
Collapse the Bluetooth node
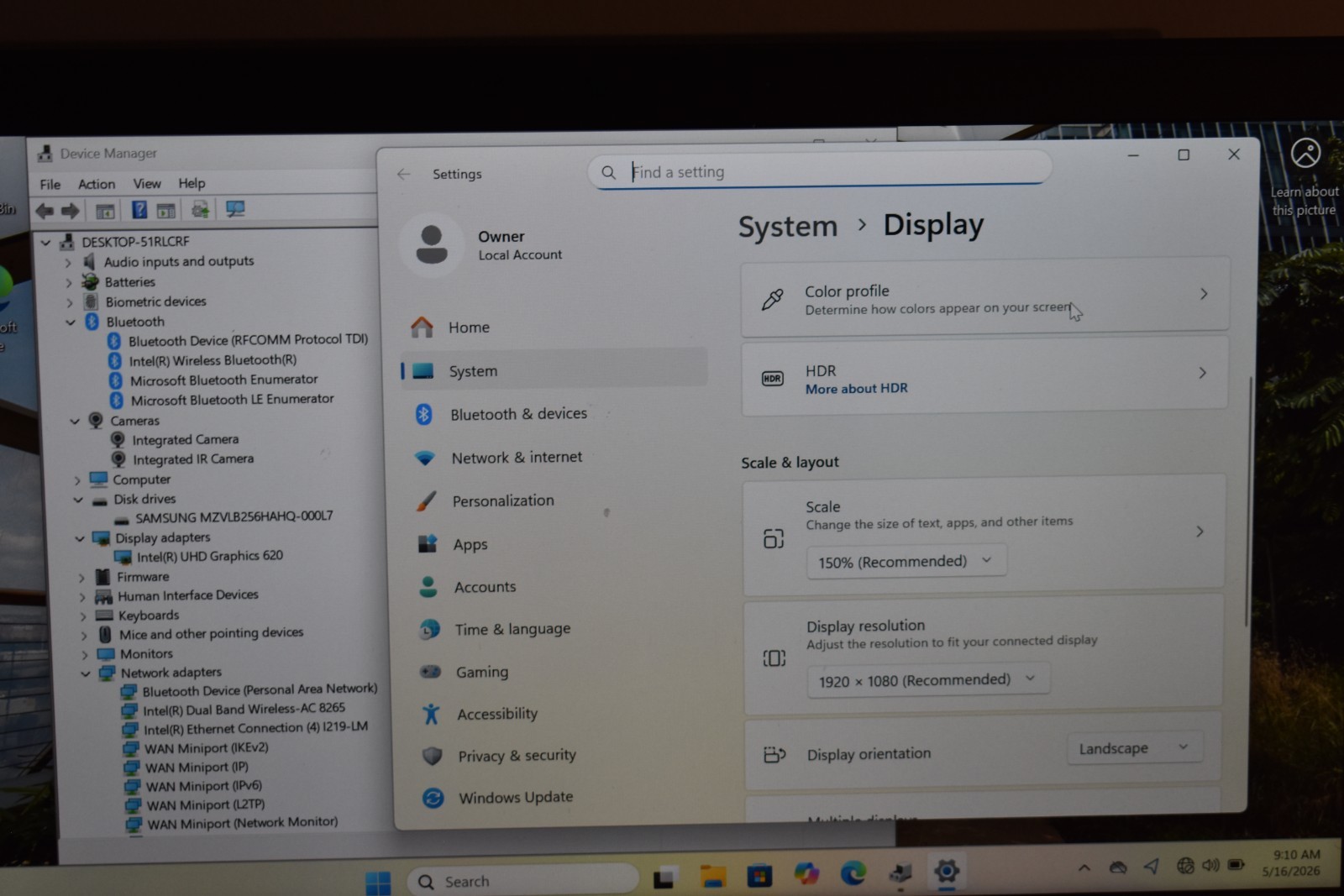click(x=71, y=322)
